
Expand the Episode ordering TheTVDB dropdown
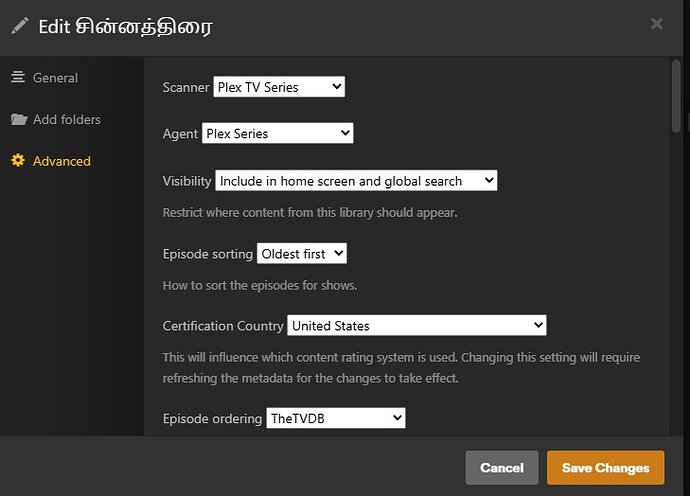pyautogui.click(x=336, y=418)
